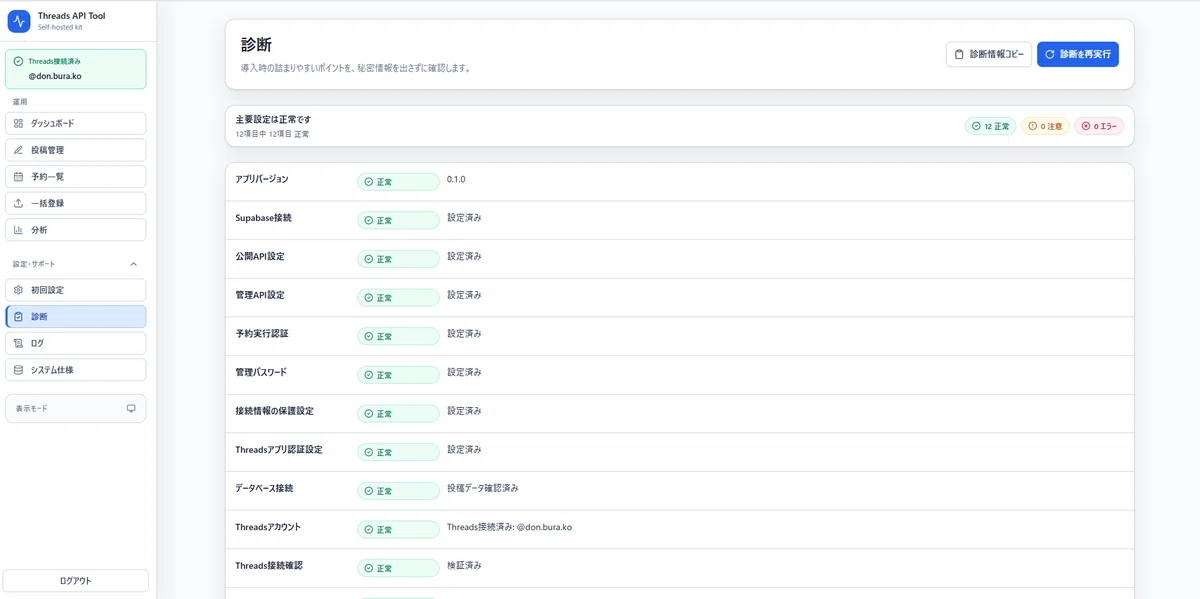Click the Threadsアプリ認証設定 row label
The height and width of the screenshot is (599, 1200).
tap(279, 450)
